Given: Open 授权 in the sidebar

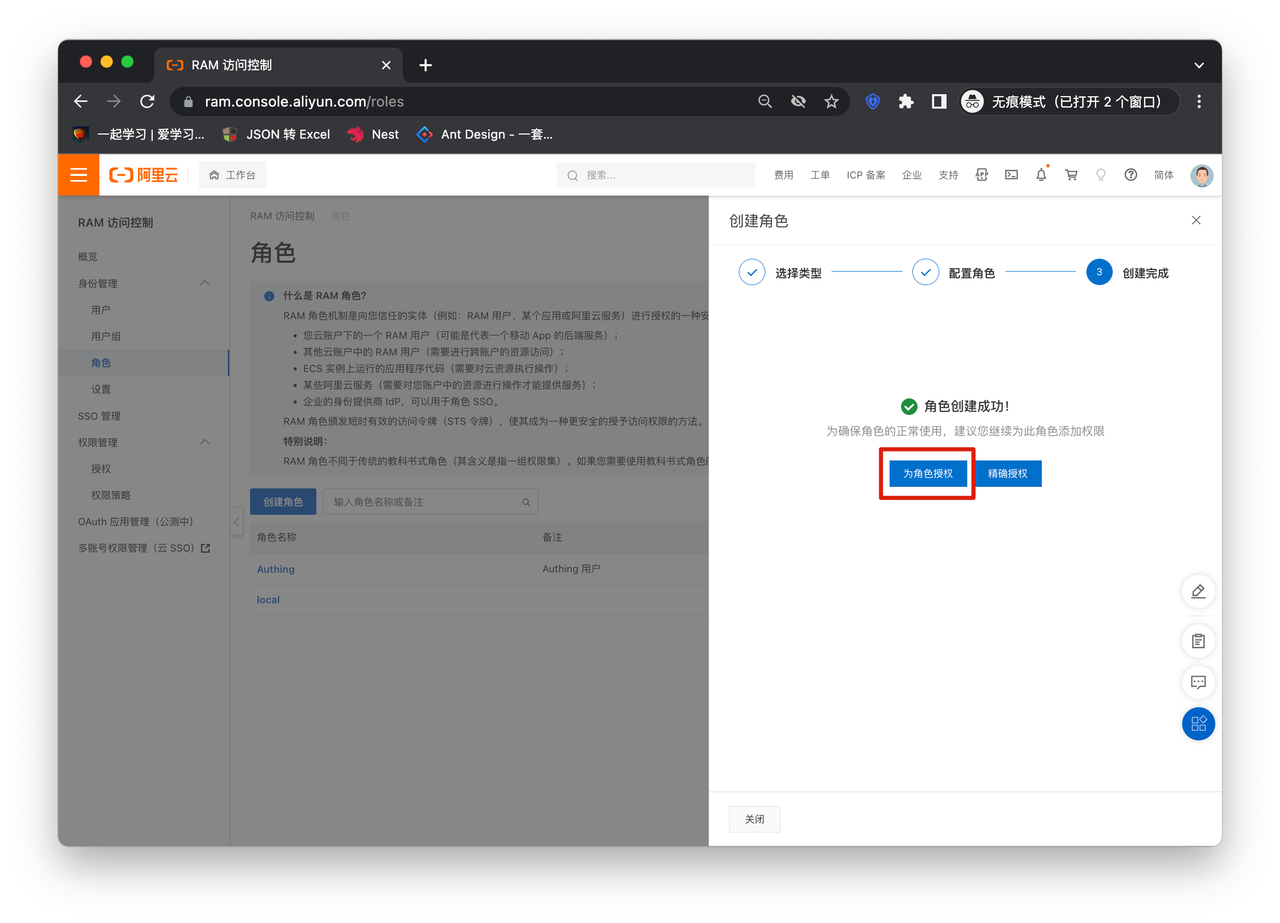Looking at the screenshot, I should coord(101,469).
